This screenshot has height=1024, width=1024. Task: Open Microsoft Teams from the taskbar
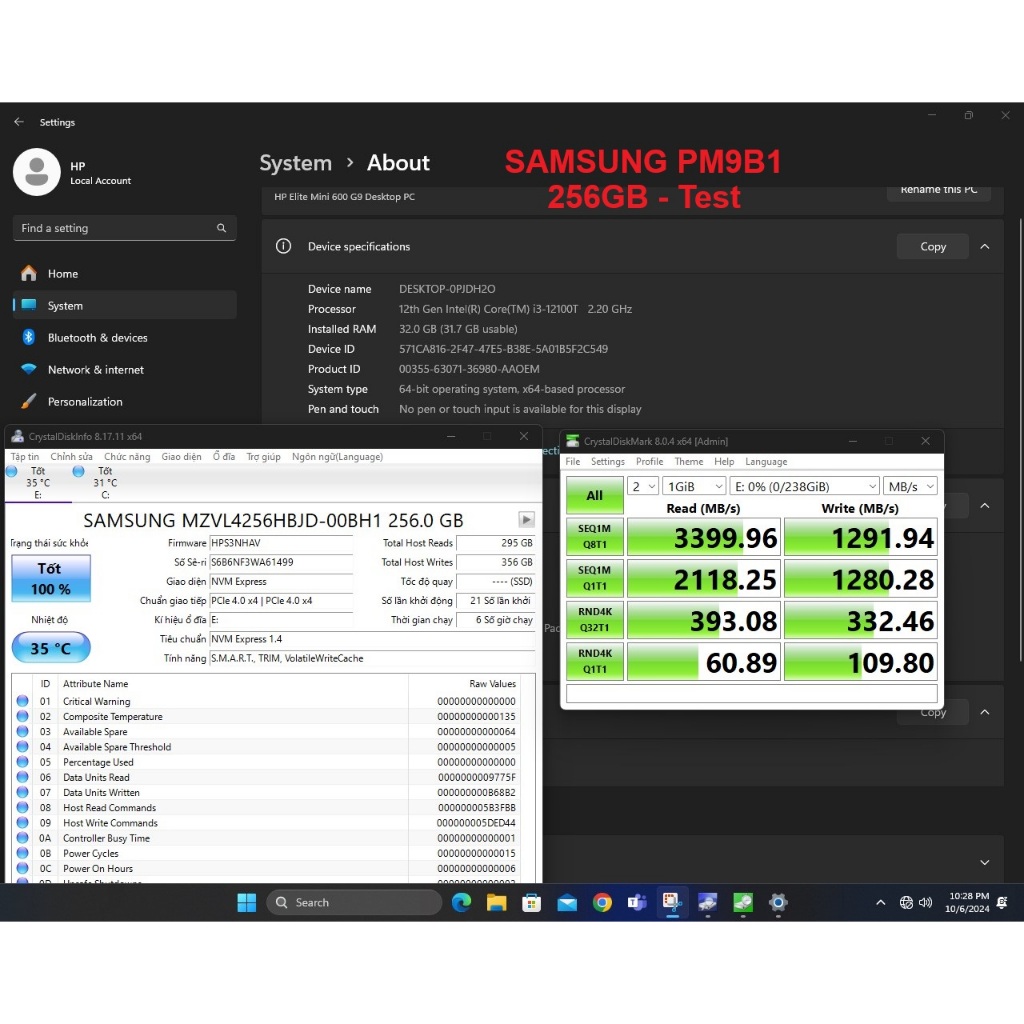click(637, 903)
